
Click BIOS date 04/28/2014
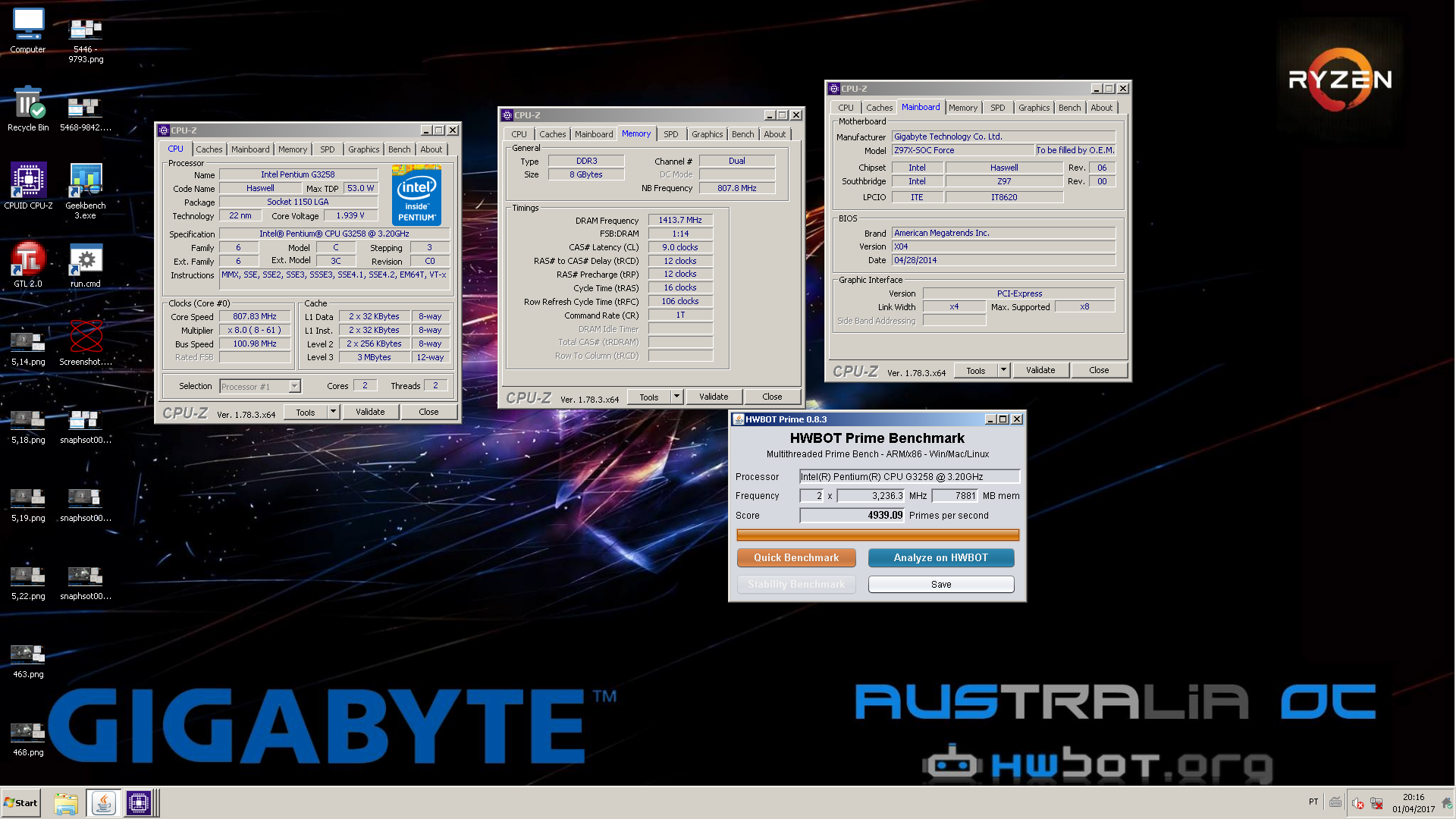coord(1003,260)
